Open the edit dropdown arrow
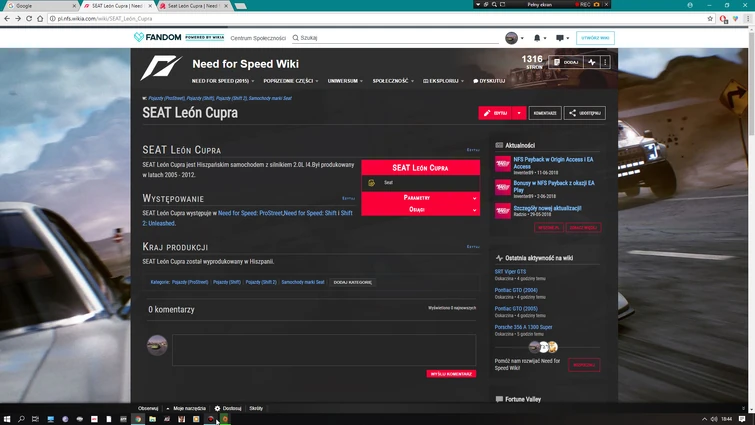This screenshot has height=425, width=755. pos(519,113)
